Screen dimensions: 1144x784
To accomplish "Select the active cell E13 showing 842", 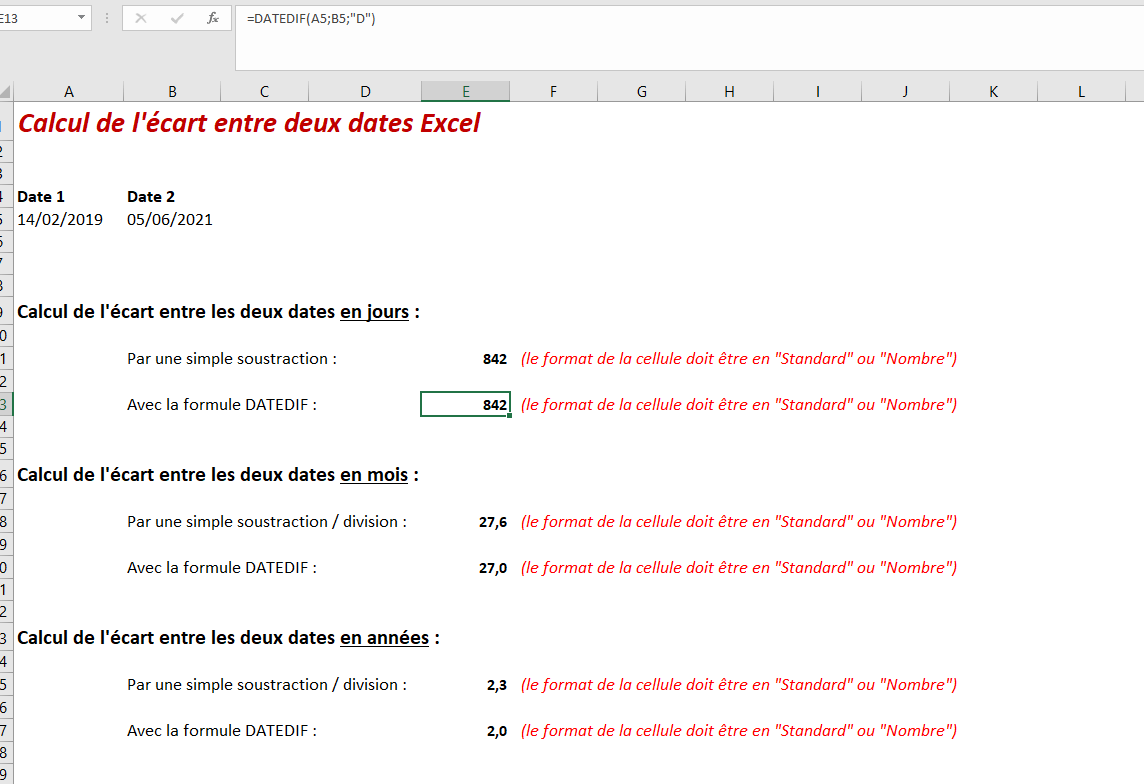I will coord(465,404).
